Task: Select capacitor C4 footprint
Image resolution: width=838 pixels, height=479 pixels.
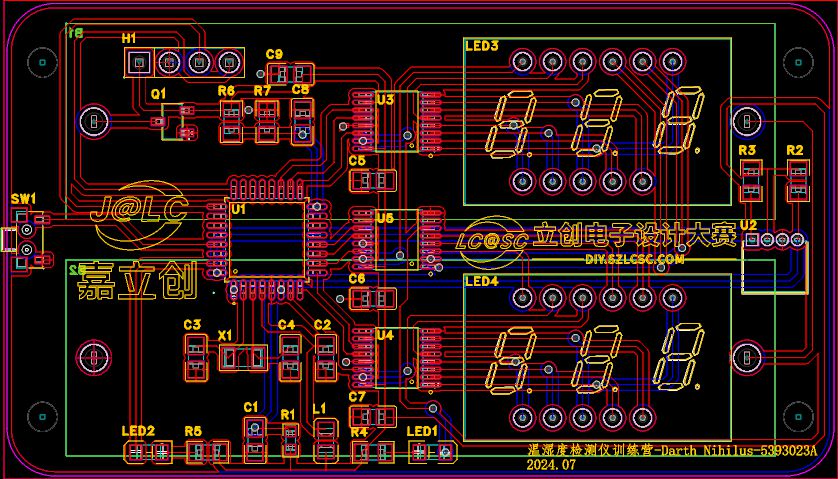Action: tap(290, 358)
